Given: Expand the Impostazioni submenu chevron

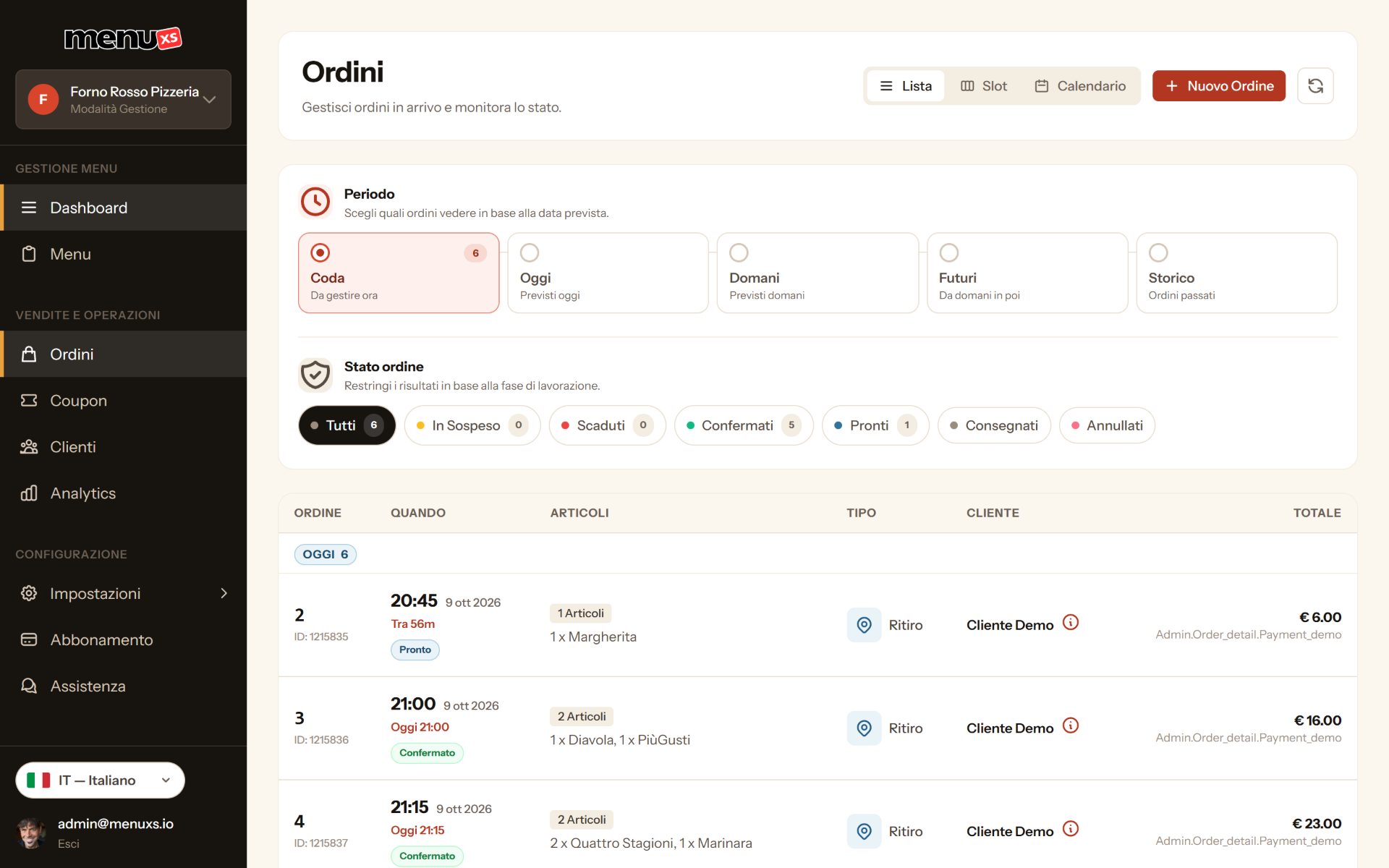Looking at the screenshot, I should (x=224, y=593).
